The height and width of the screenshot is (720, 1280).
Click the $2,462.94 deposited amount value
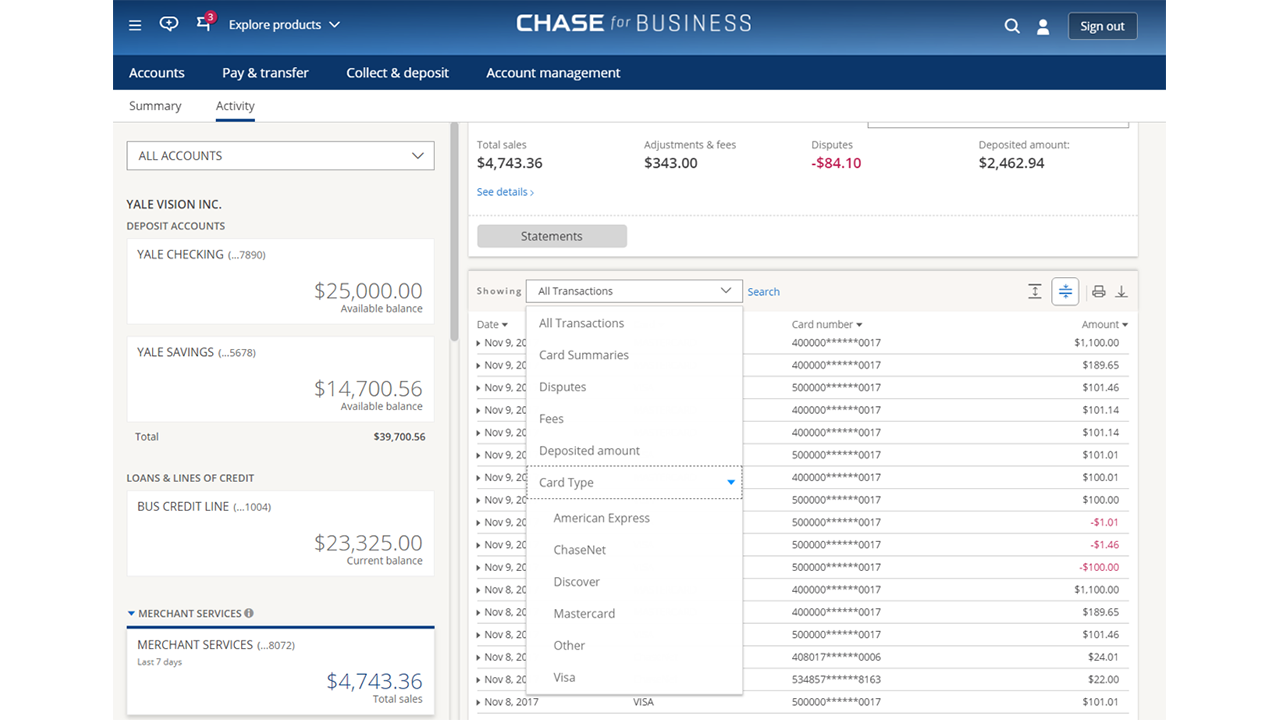1011,163
